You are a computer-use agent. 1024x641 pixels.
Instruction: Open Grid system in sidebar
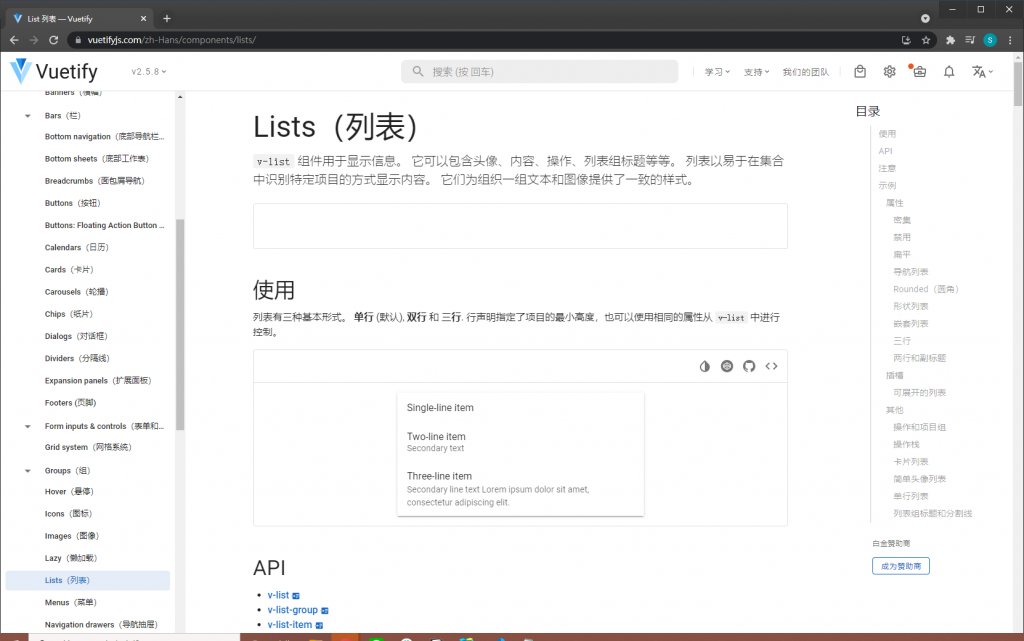point(88,447)
